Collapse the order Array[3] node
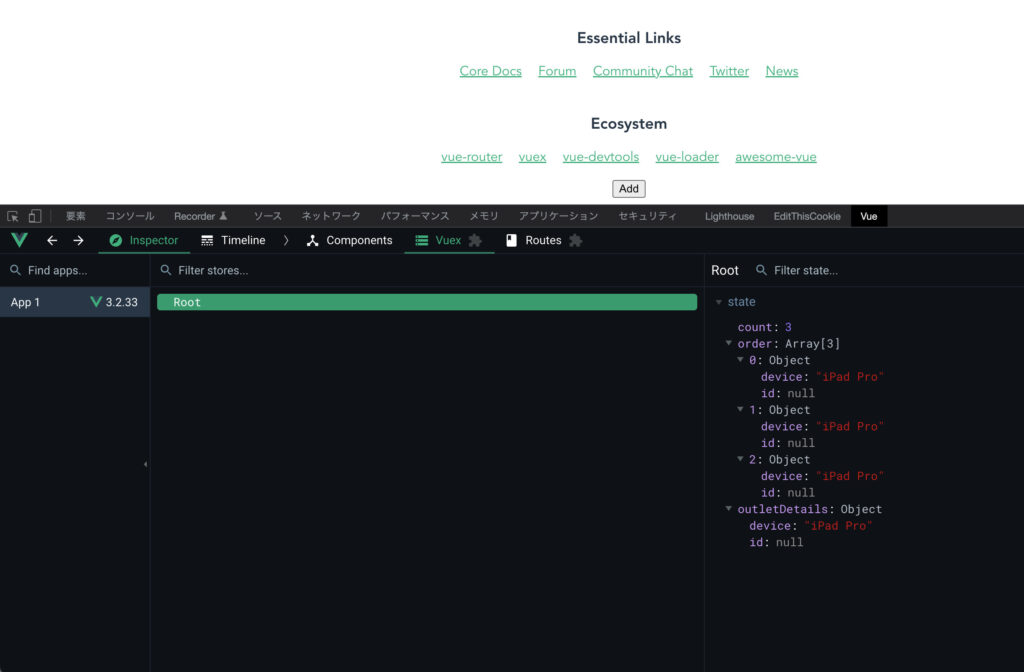1024x672 pixels. click(x=729, y=343)
